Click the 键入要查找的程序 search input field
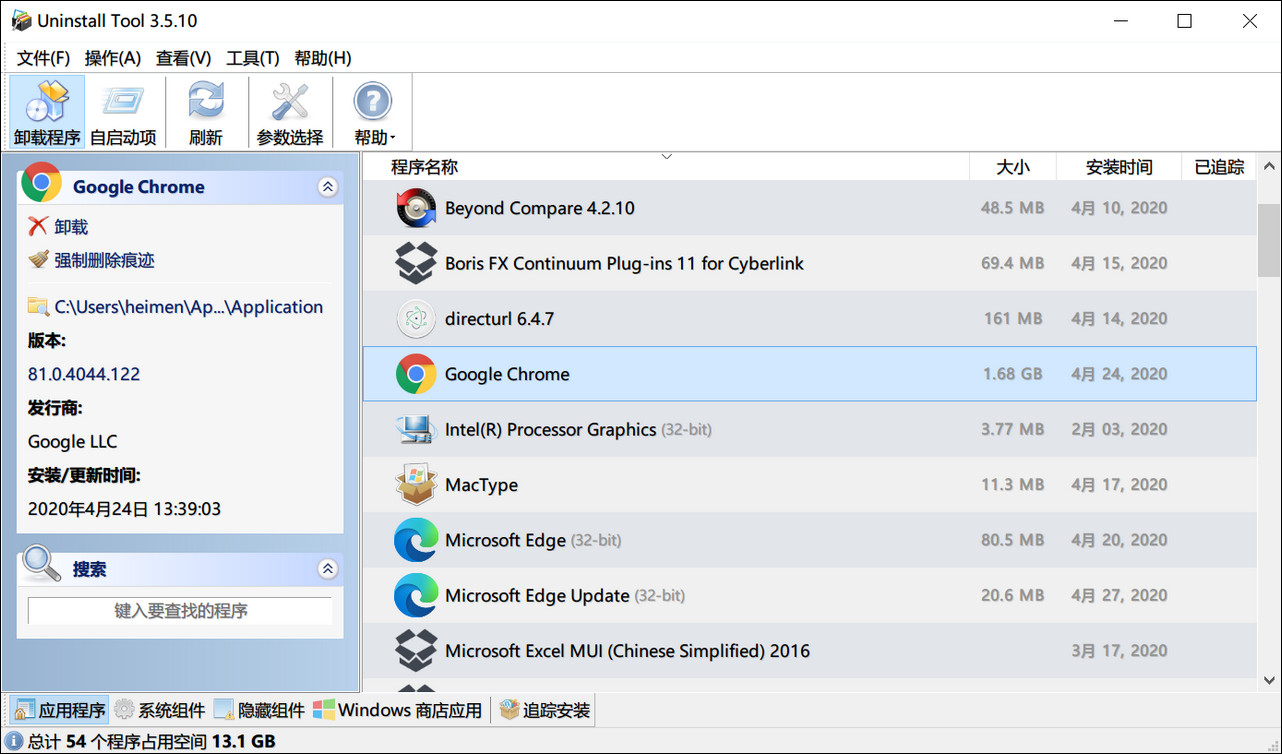This screenshot has width=1282, height=754. point(180,611)
